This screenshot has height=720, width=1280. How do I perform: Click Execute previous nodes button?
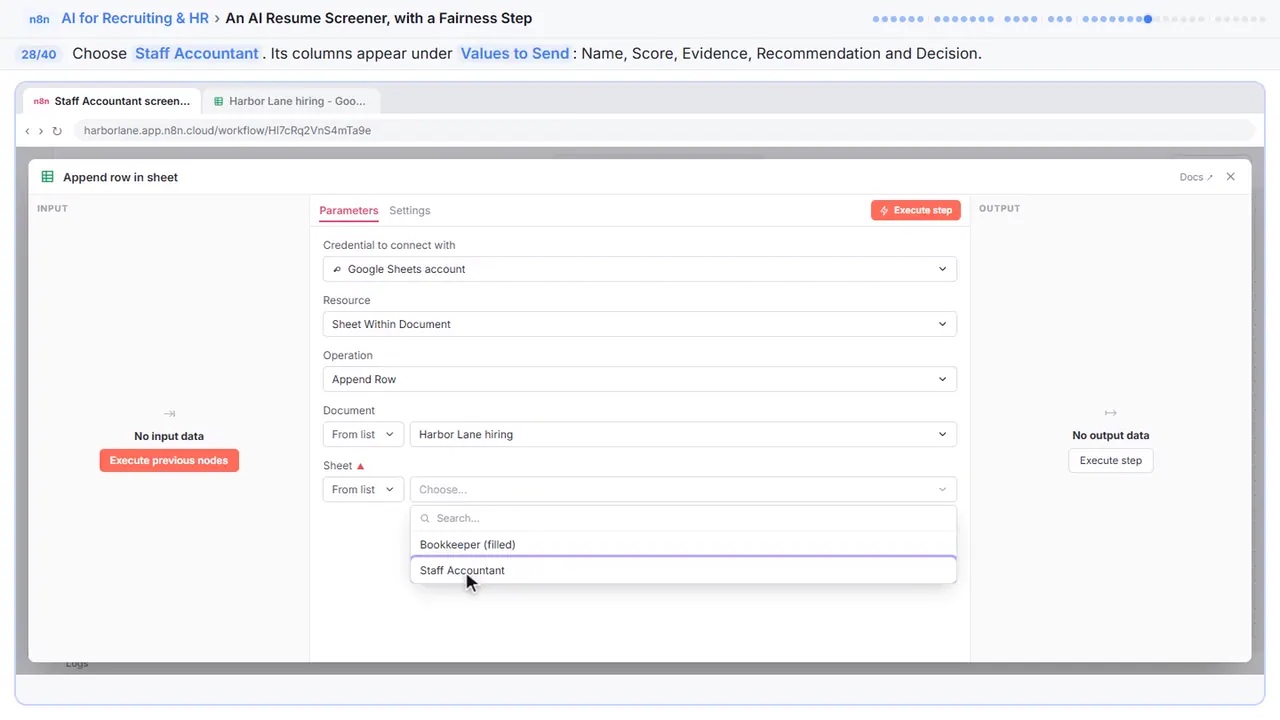169,460
